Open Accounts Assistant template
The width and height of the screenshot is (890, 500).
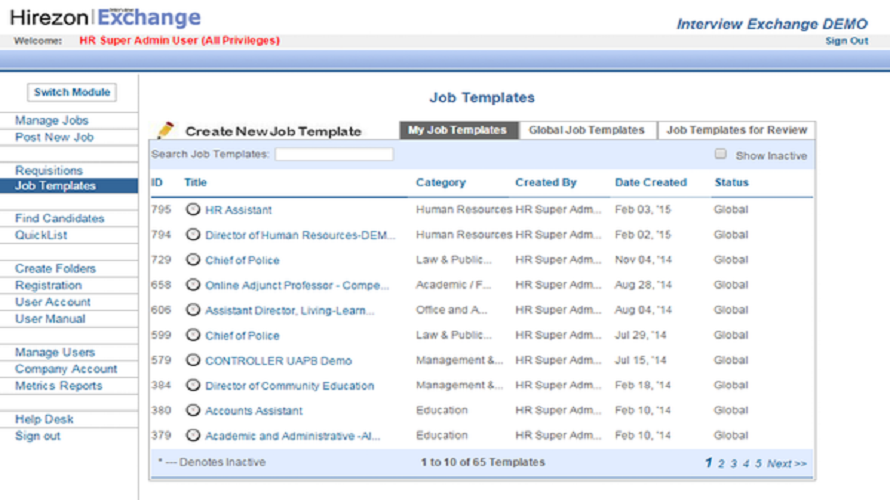point(254,411)
